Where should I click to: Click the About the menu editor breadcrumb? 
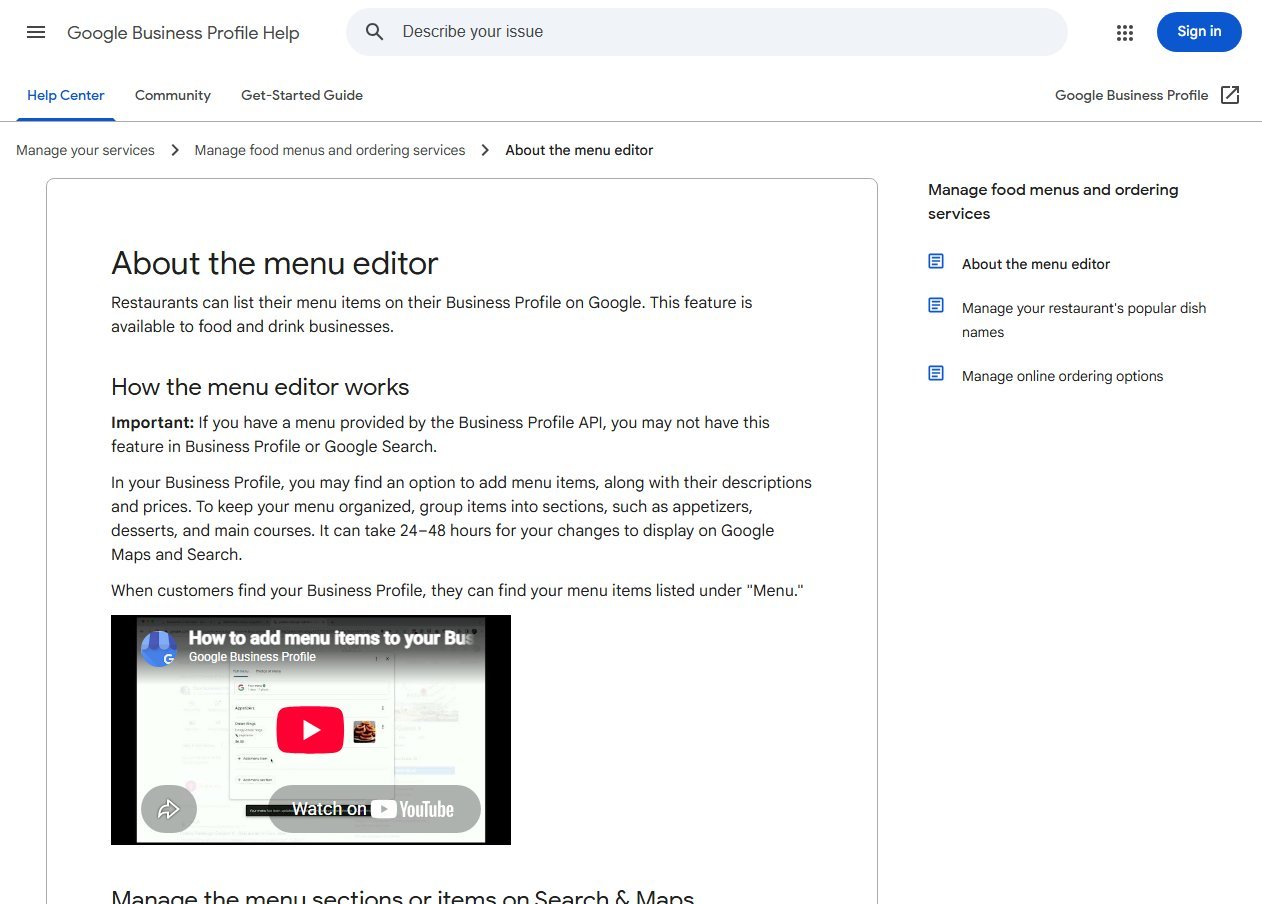pos(579,150)
